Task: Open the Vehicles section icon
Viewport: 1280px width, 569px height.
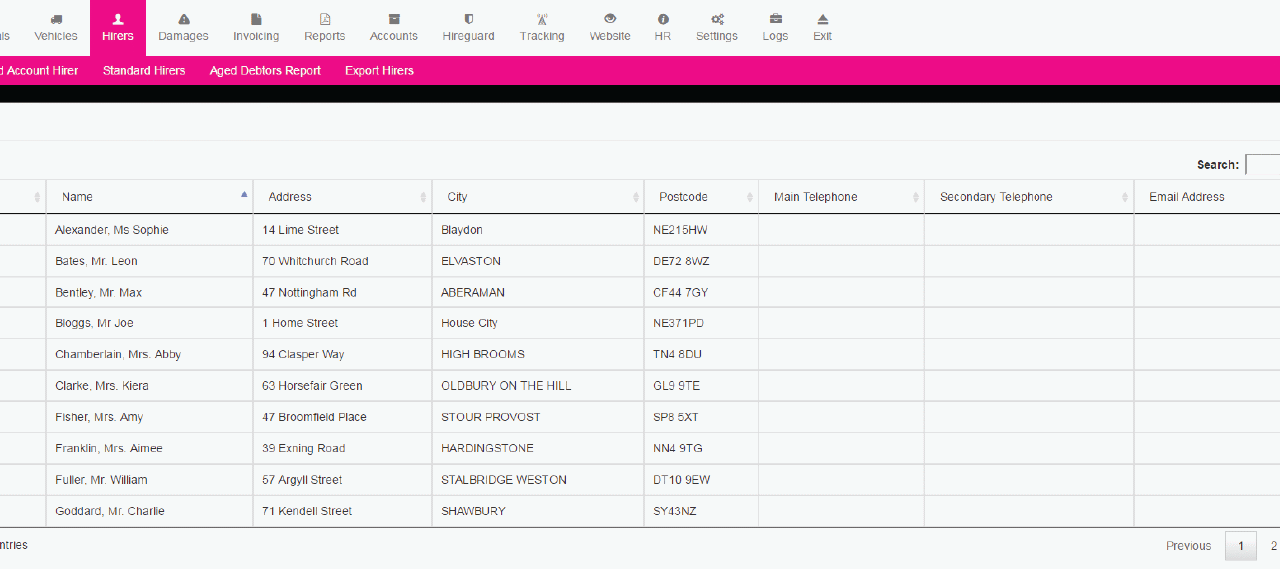Action: coord(56,19)
